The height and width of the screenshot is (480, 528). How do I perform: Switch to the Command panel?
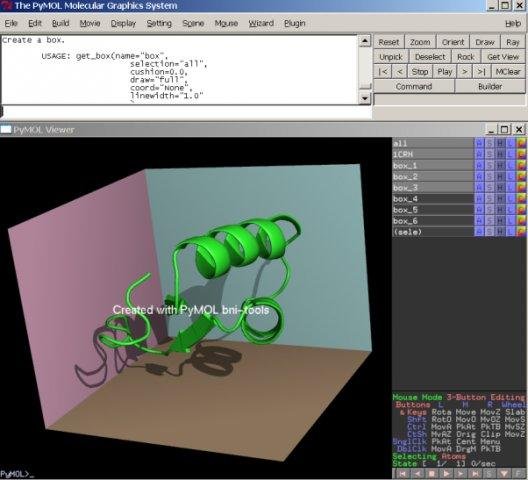coord(414,86)
